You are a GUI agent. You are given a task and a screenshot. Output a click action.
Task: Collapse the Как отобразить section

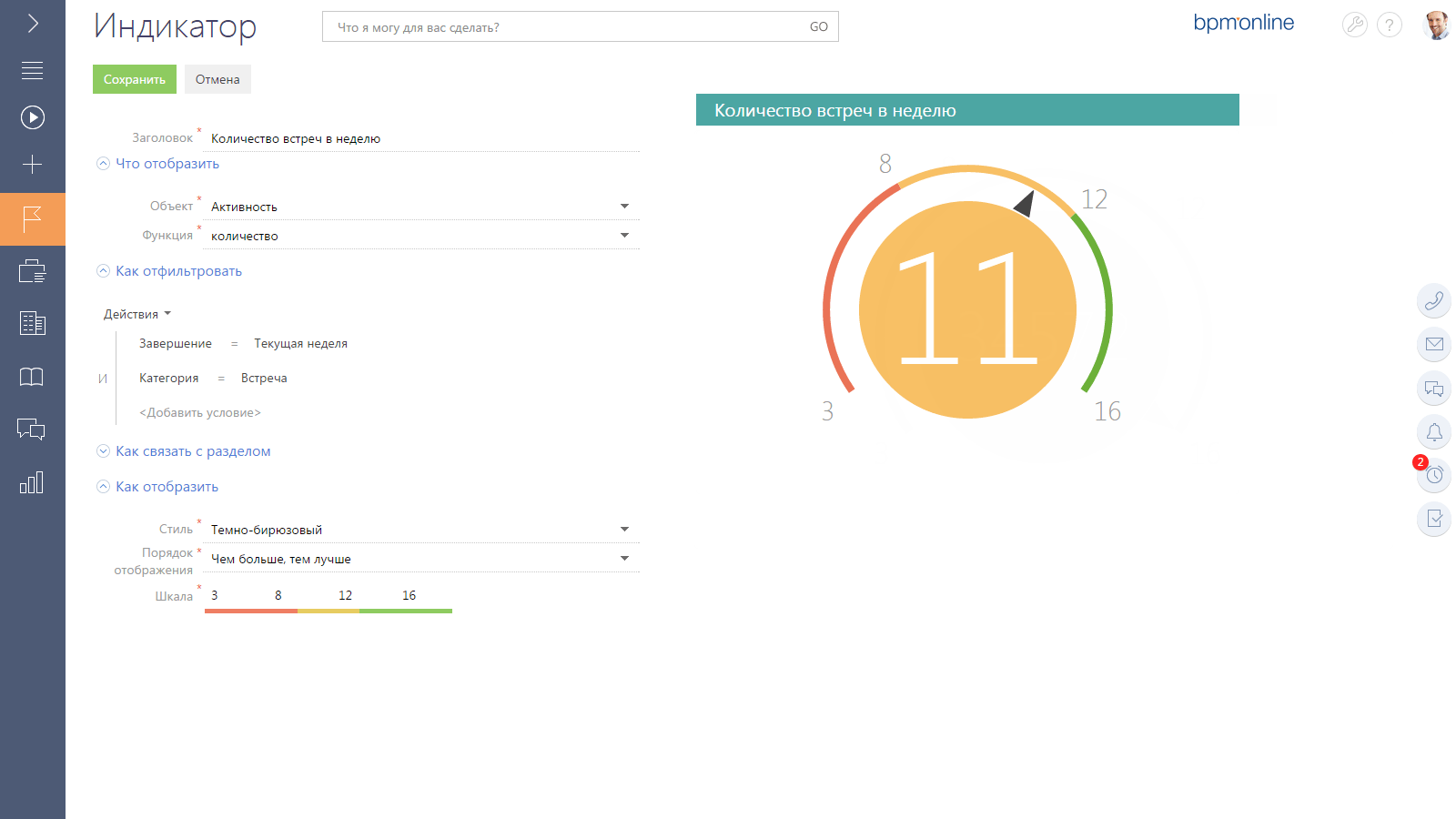(157, 487)
